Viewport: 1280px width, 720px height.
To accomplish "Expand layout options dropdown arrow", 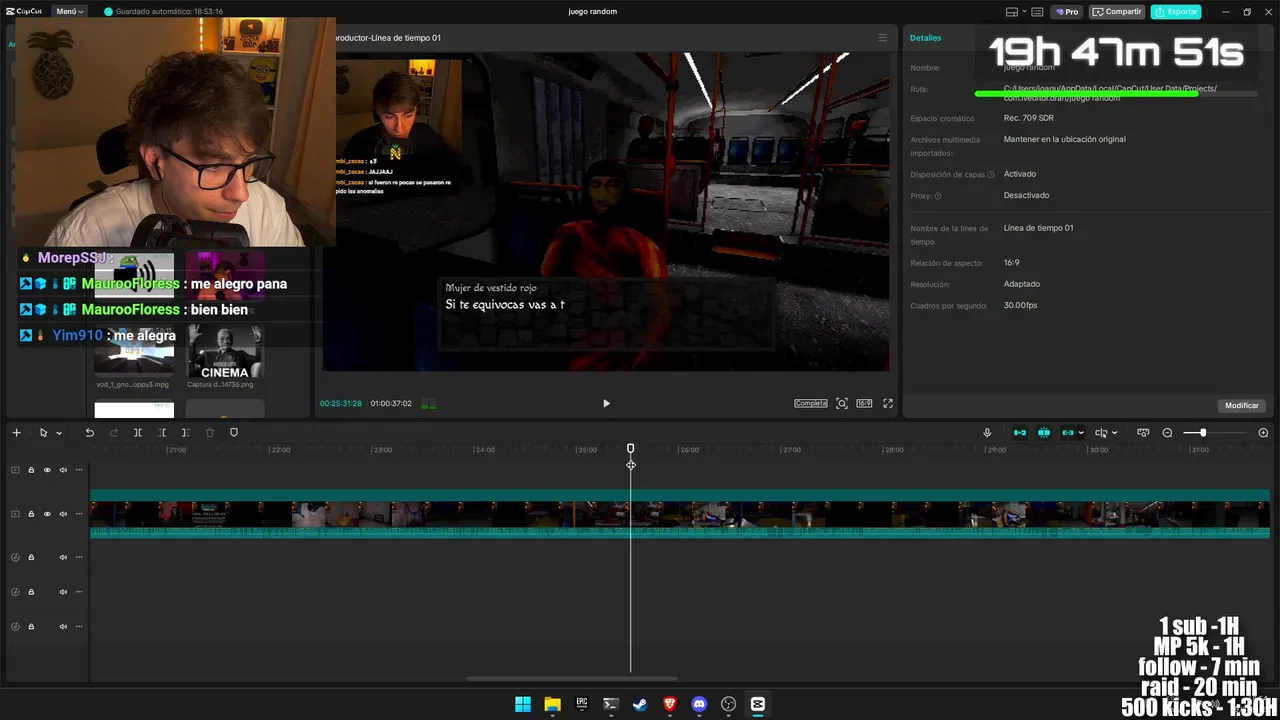I will (x=1024, y=12).
